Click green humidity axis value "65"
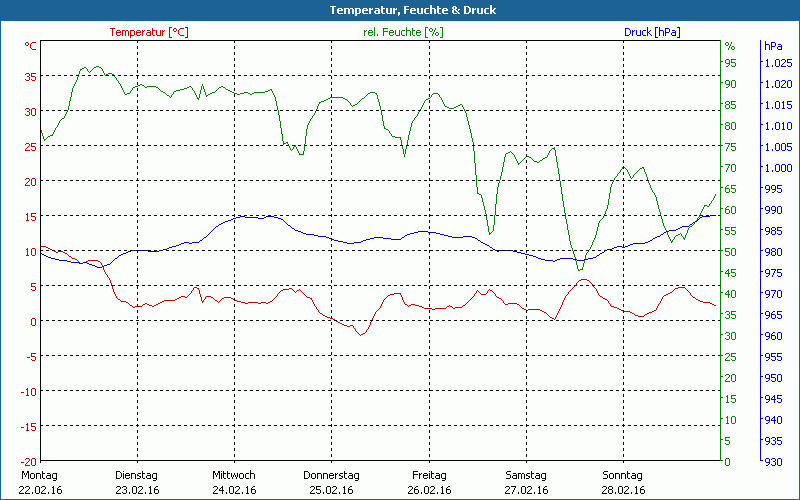Image resolution: width=800 pixels, height=500 pixels. tap(731, 189)
